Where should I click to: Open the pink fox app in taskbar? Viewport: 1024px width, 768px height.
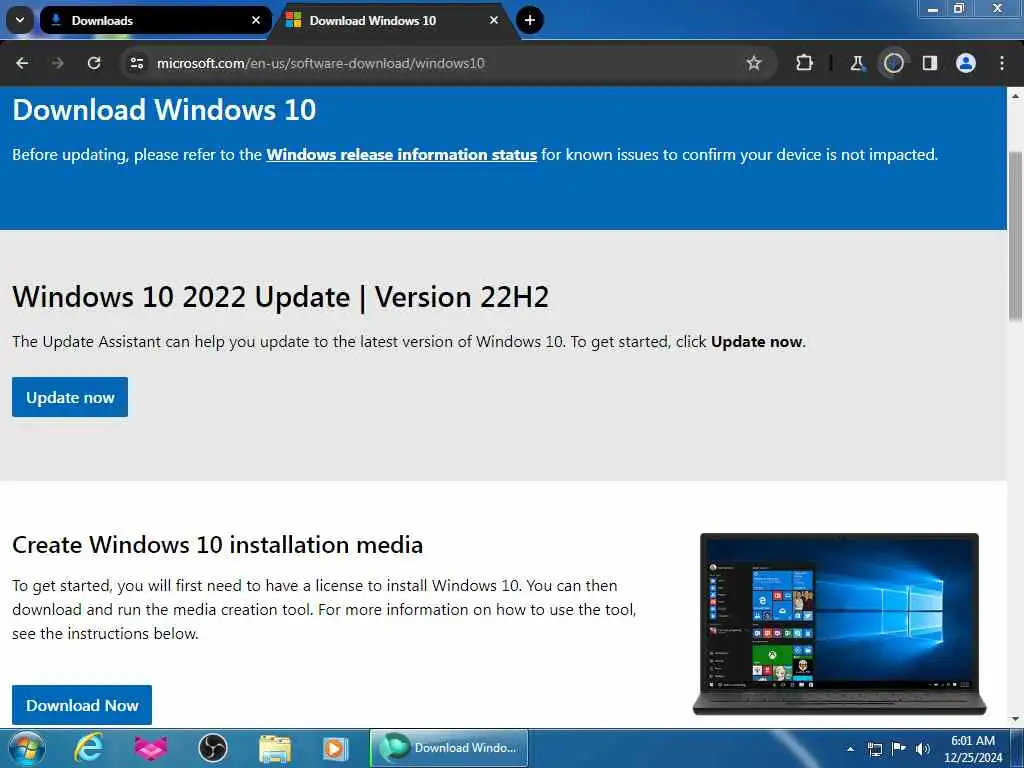point(151,748)
